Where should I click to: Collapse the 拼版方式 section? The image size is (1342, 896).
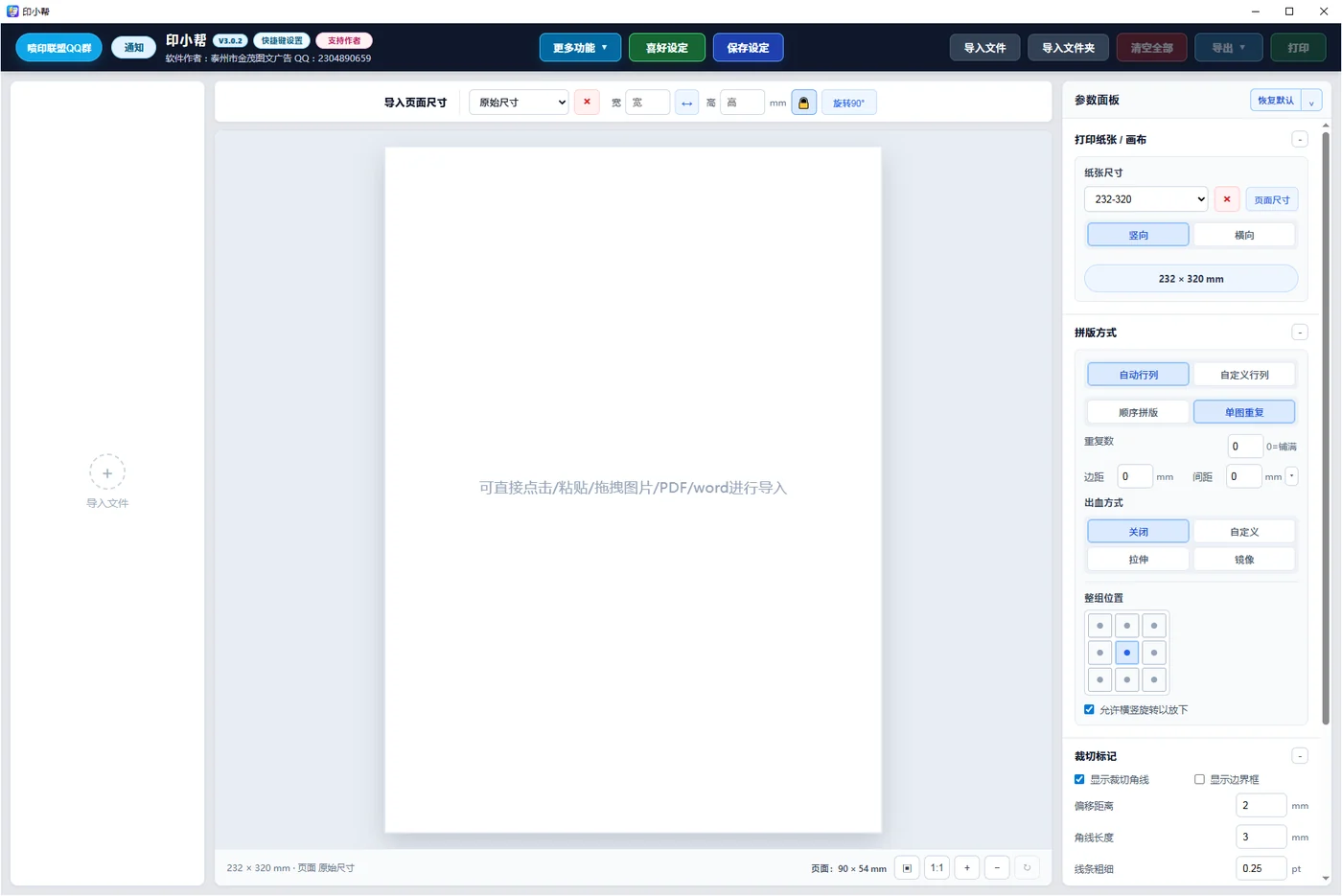pyautogui.click(x=1300, y=333)
